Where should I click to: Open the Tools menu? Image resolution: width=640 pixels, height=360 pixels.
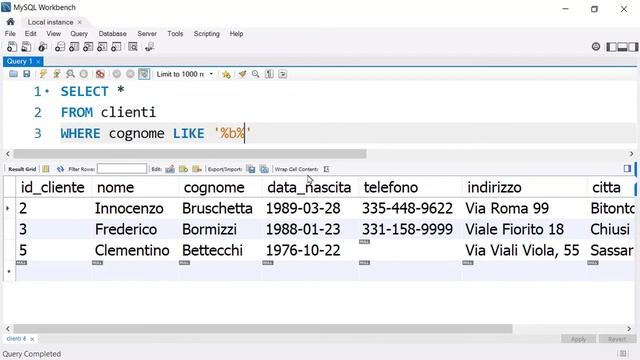[175, 33]
